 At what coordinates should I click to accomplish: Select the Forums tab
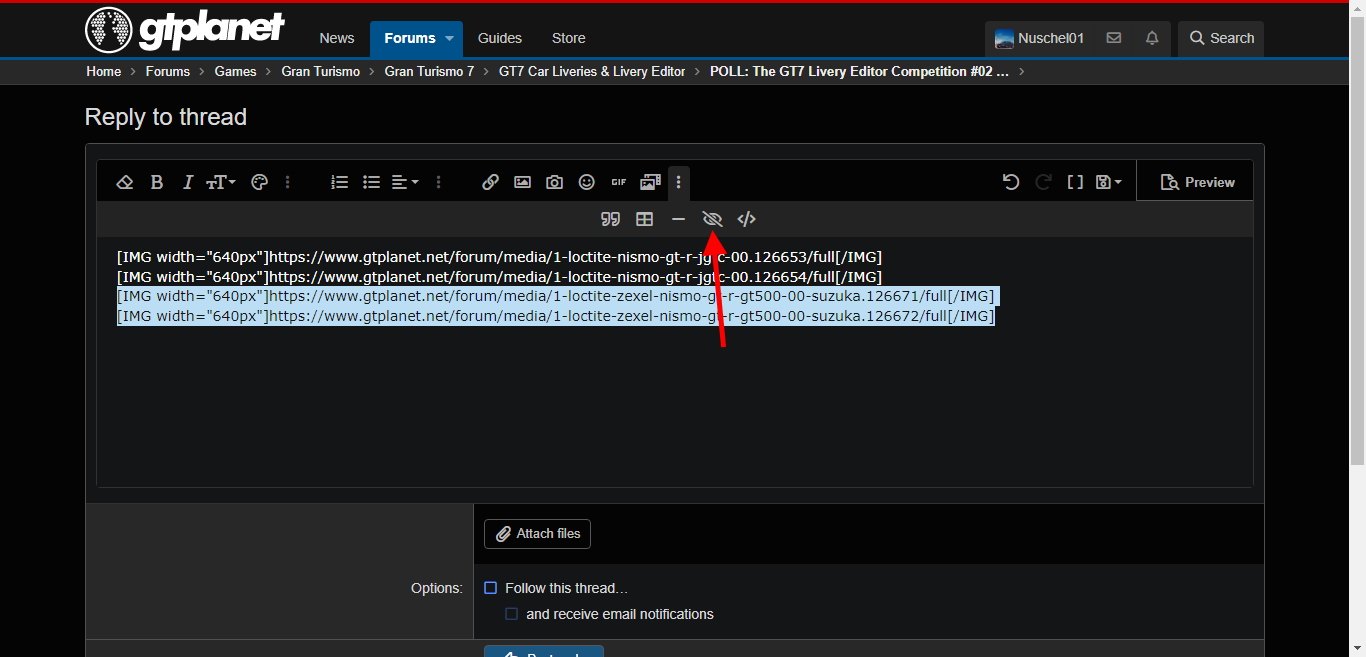409,38
